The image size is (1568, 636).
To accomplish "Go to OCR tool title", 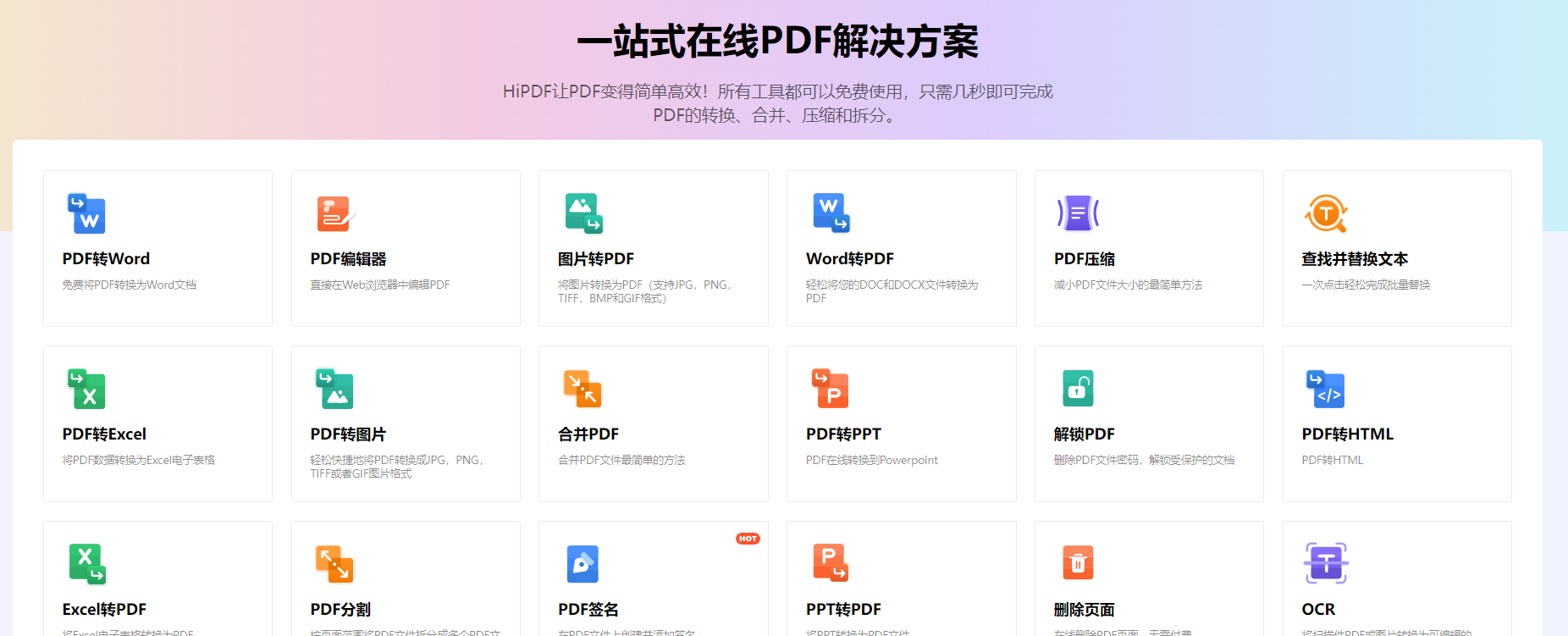I will [1318, 609].
